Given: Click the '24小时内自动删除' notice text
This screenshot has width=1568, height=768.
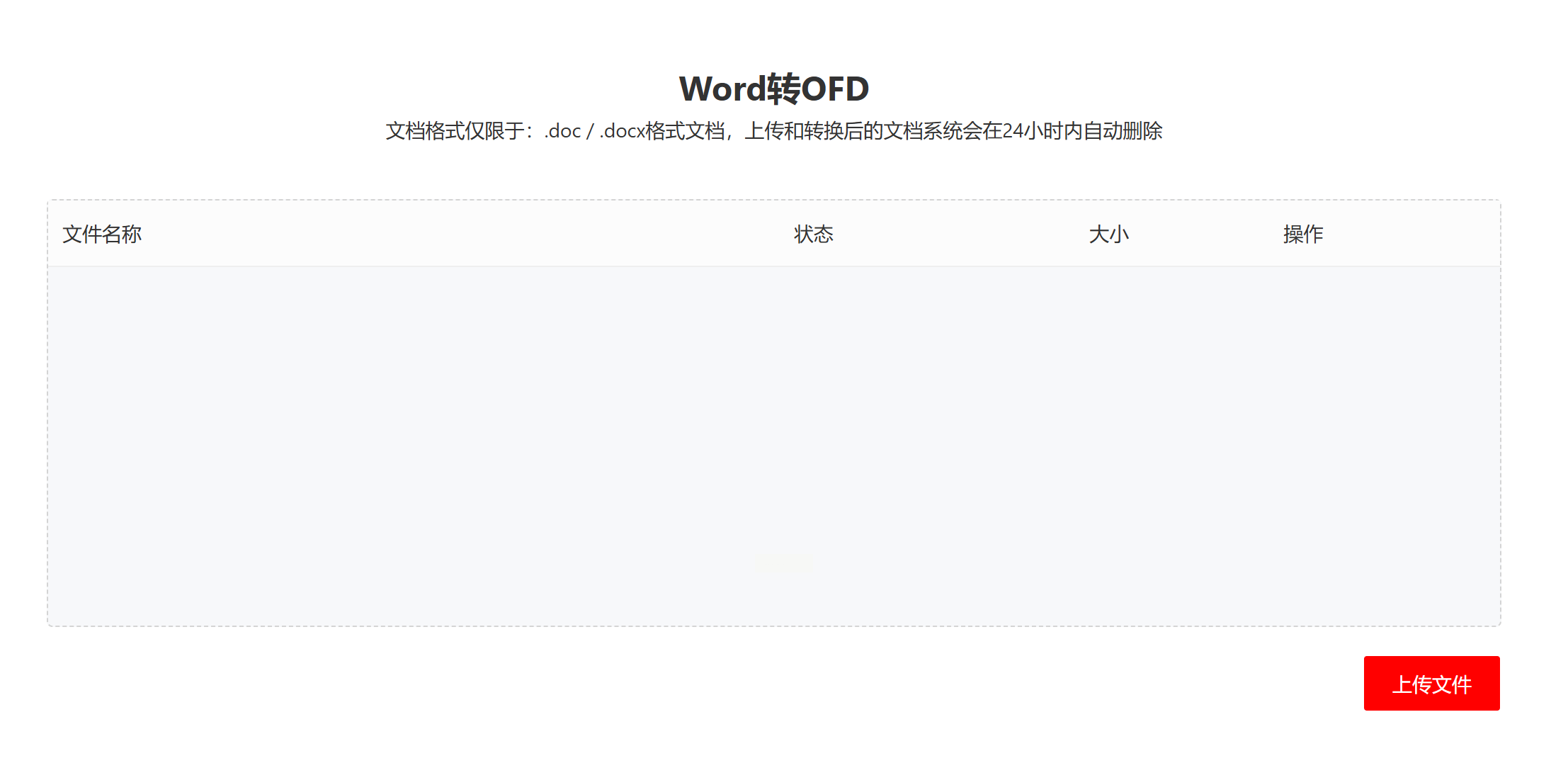Looking at the screenshot, I should [1082, 131].
